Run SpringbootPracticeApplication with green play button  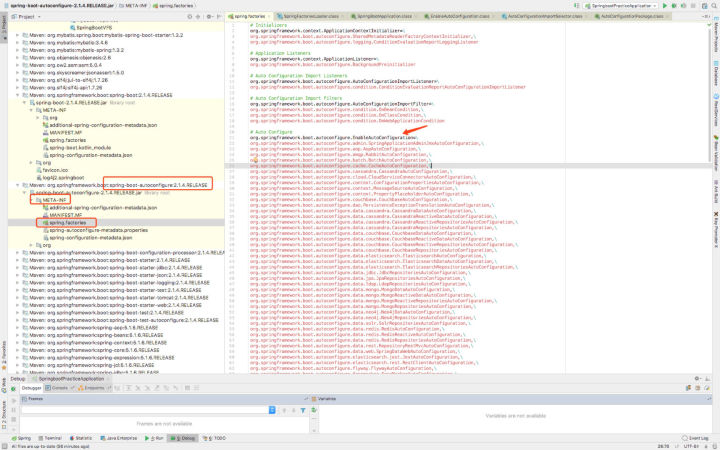click(x=664, y=6)
